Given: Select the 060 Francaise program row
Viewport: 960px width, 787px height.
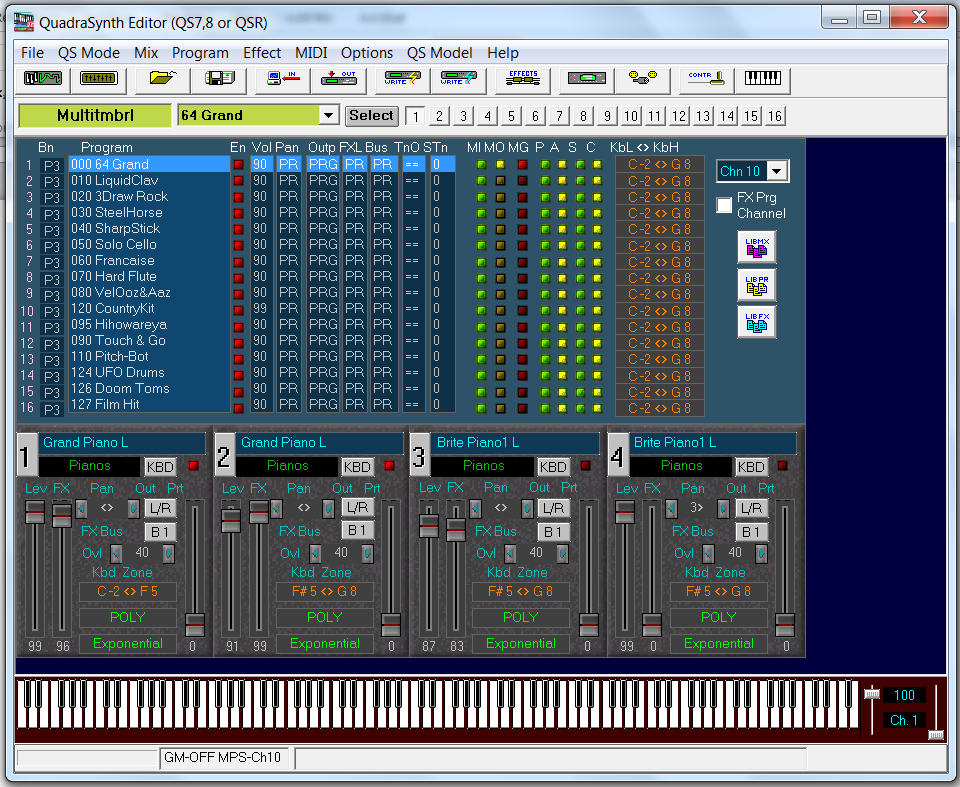Looking at the screenshot, I should [x=112, y=261].
